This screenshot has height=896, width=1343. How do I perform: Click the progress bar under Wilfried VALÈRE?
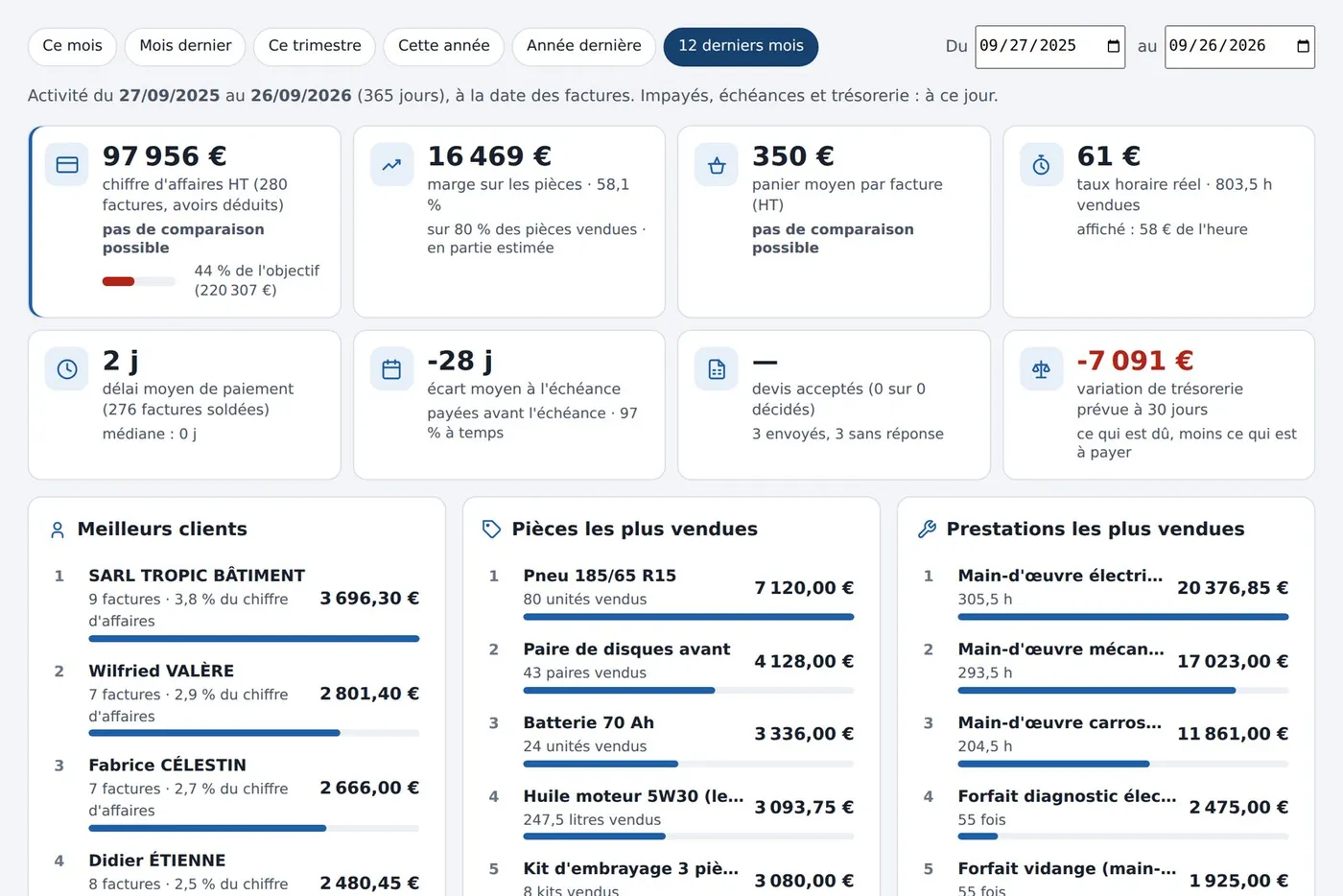(253, 733)
